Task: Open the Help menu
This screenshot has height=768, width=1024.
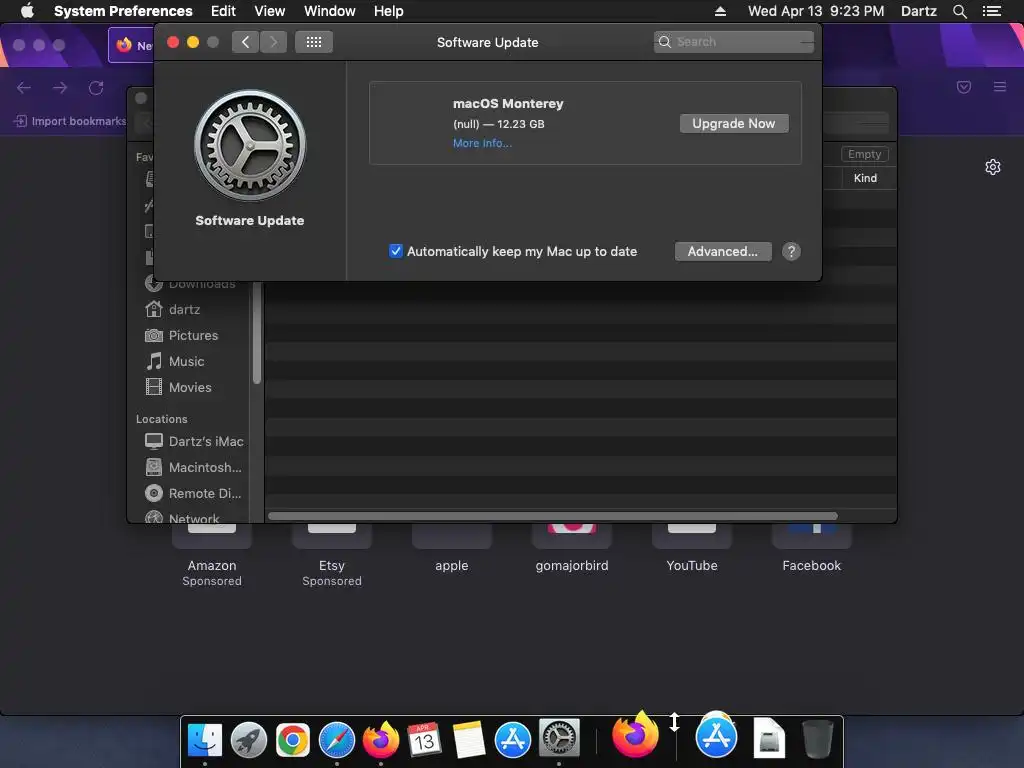Action: tap(388, 11)
